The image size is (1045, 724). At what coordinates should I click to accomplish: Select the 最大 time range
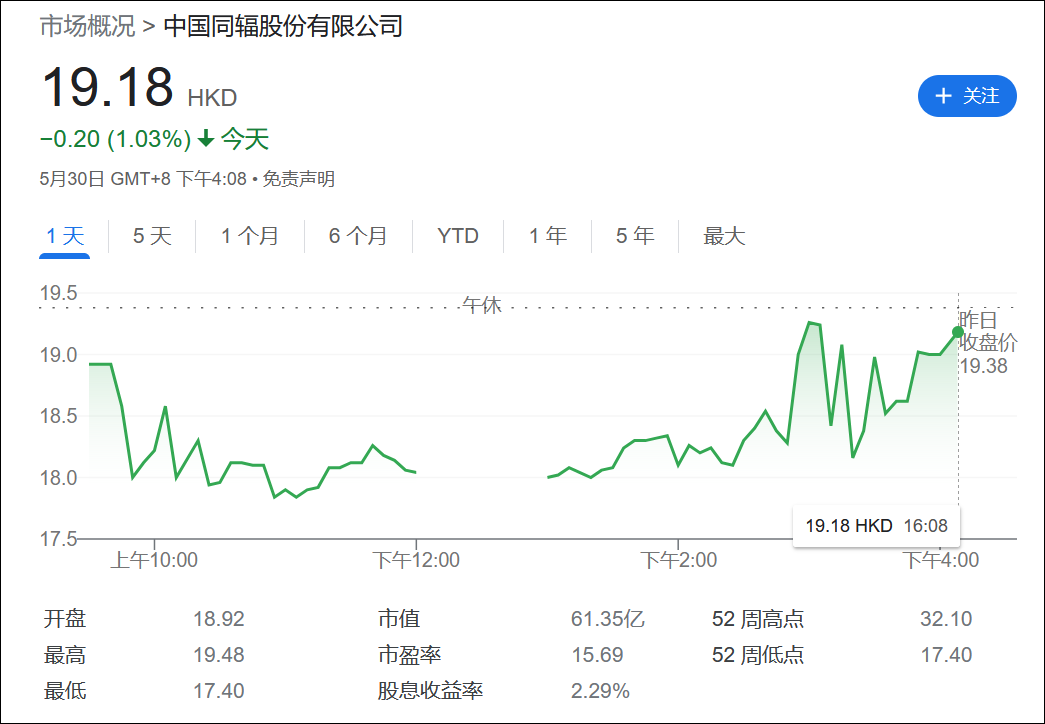[x=723, y=236]
